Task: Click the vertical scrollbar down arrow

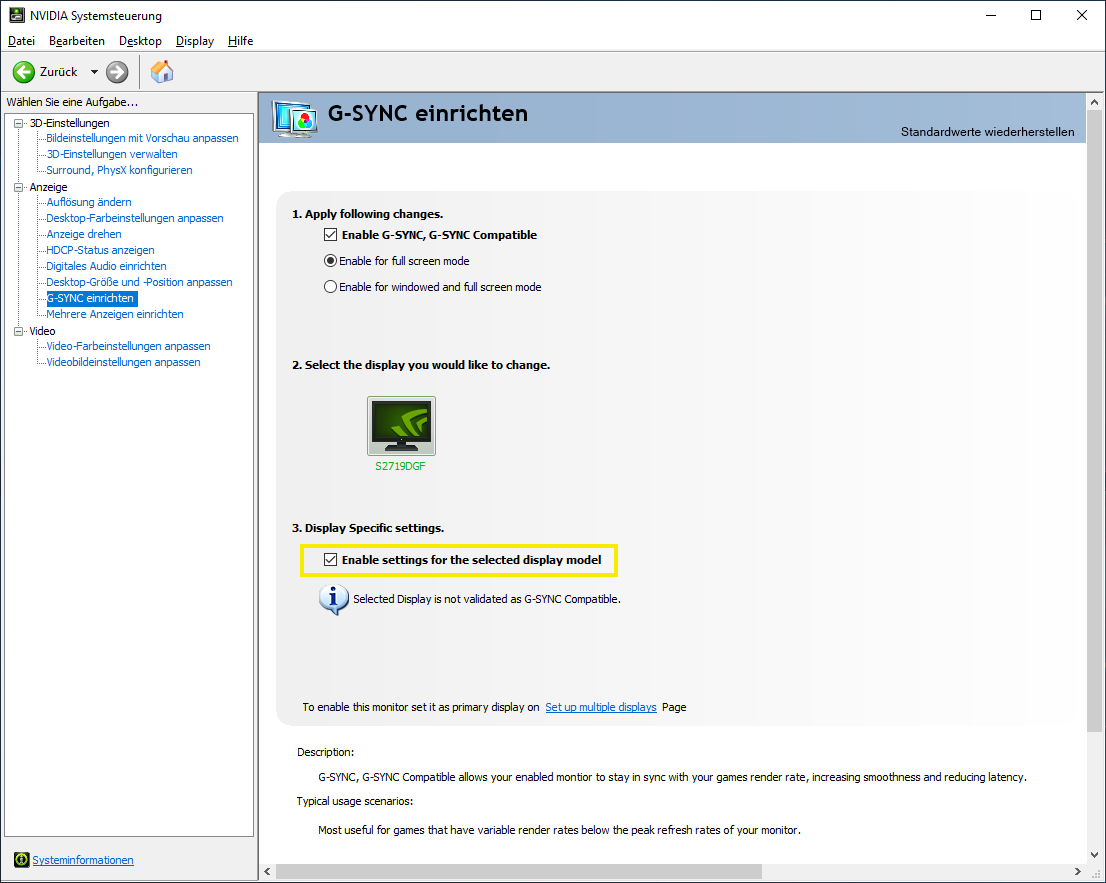Action: [1095, 855]
